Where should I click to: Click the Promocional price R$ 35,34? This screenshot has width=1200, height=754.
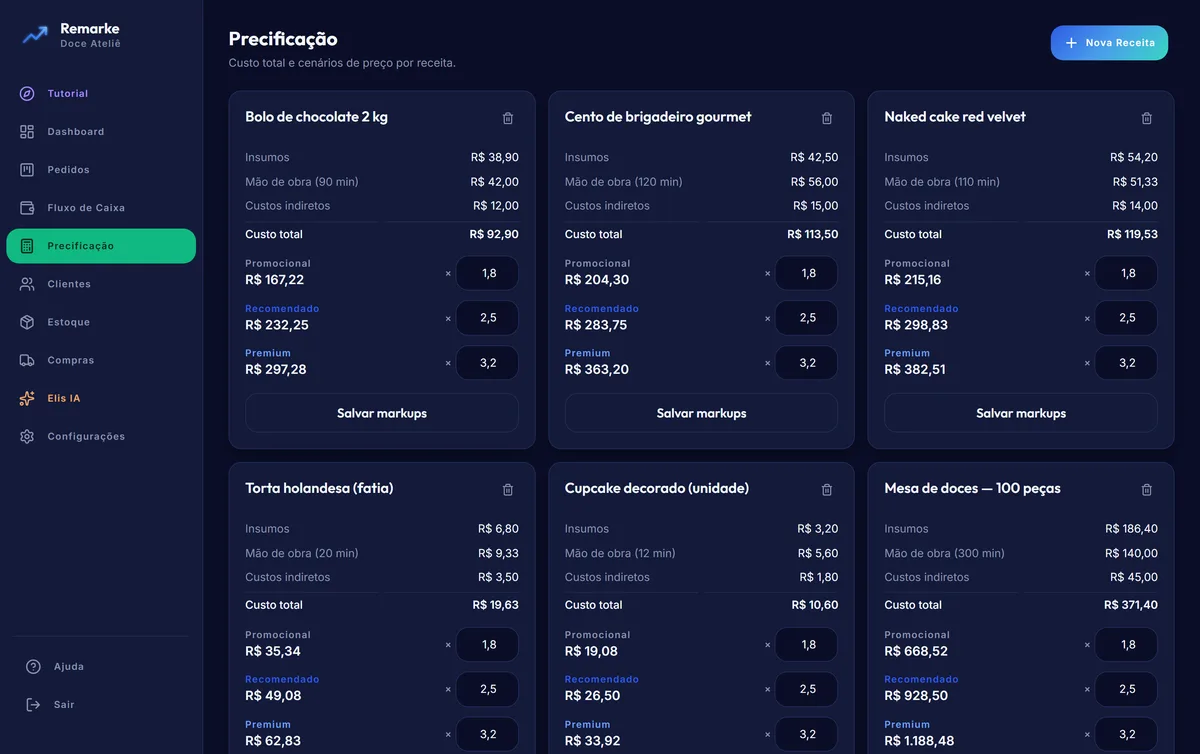(273, 651)
